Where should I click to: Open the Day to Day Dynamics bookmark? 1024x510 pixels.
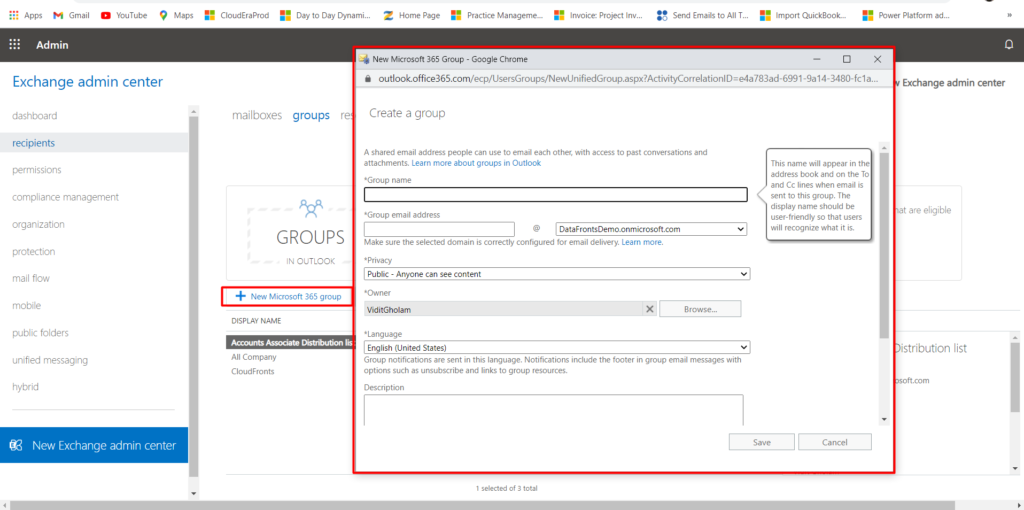[325, 15]
